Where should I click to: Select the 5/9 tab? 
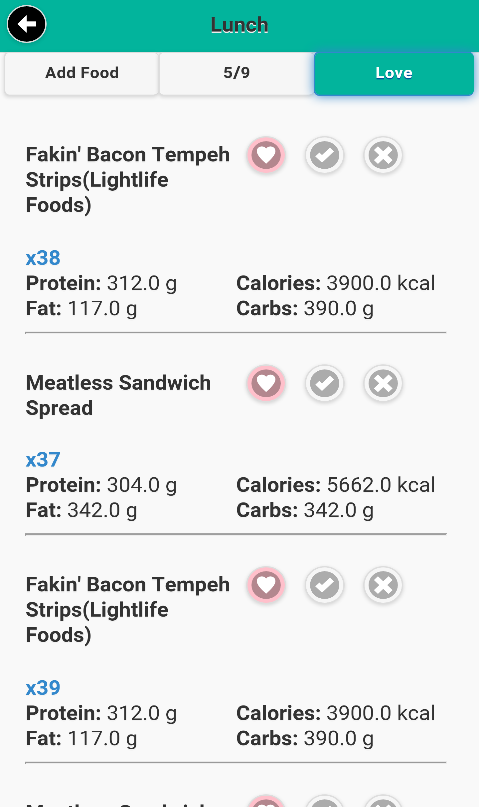pyautogui.click(x=236, y=73)
